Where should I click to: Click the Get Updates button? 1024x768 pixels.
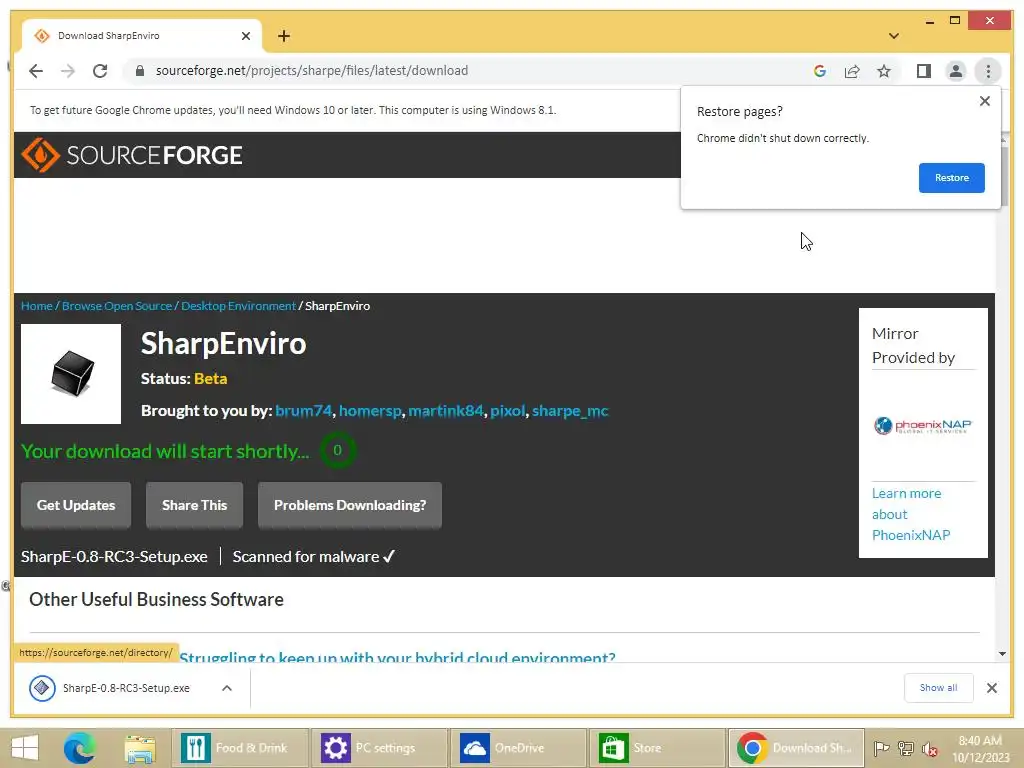pos(76,505)
